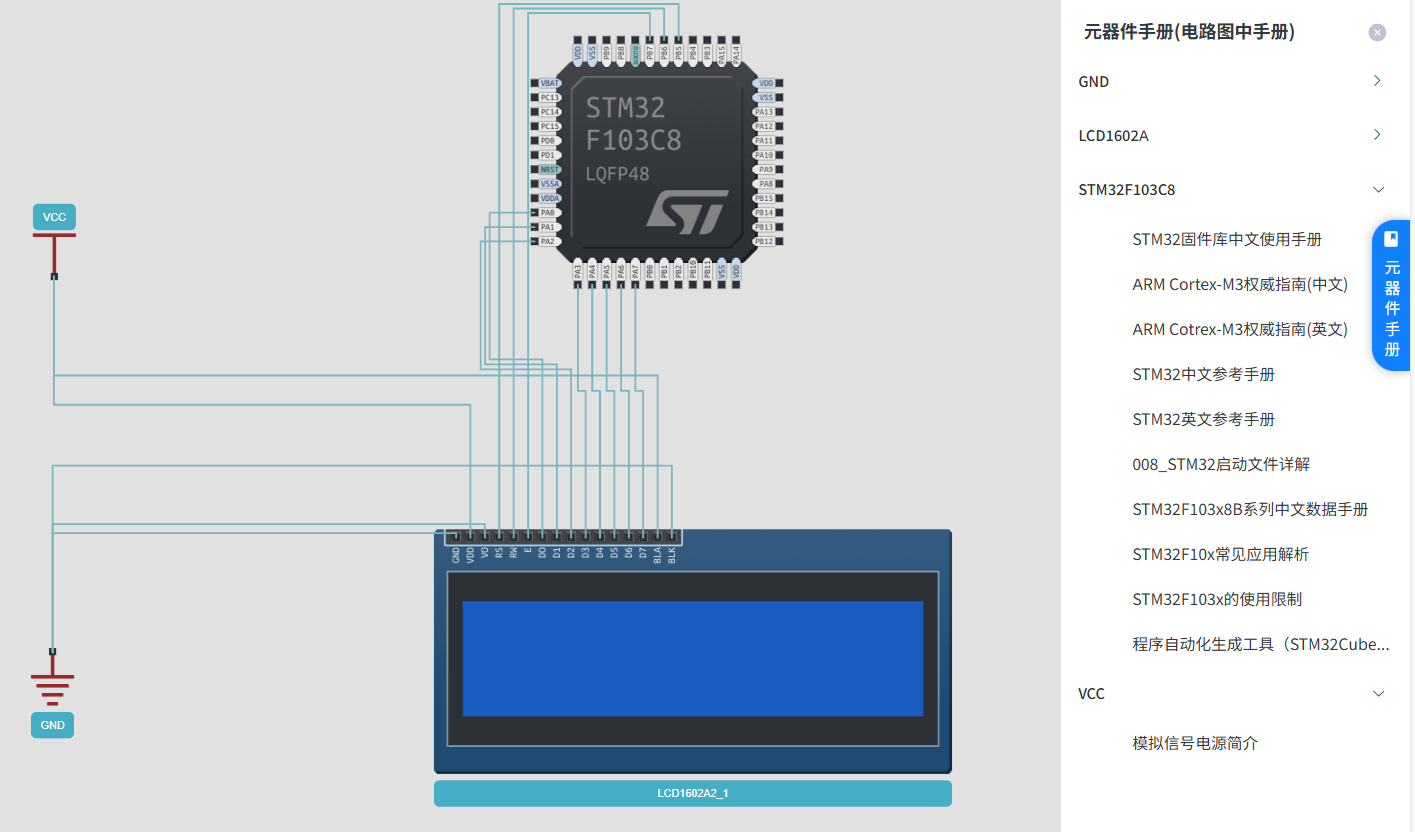Click the VDDA pin on the STM32
This screenshot has height=832, width=1415.
pos(546,198)
